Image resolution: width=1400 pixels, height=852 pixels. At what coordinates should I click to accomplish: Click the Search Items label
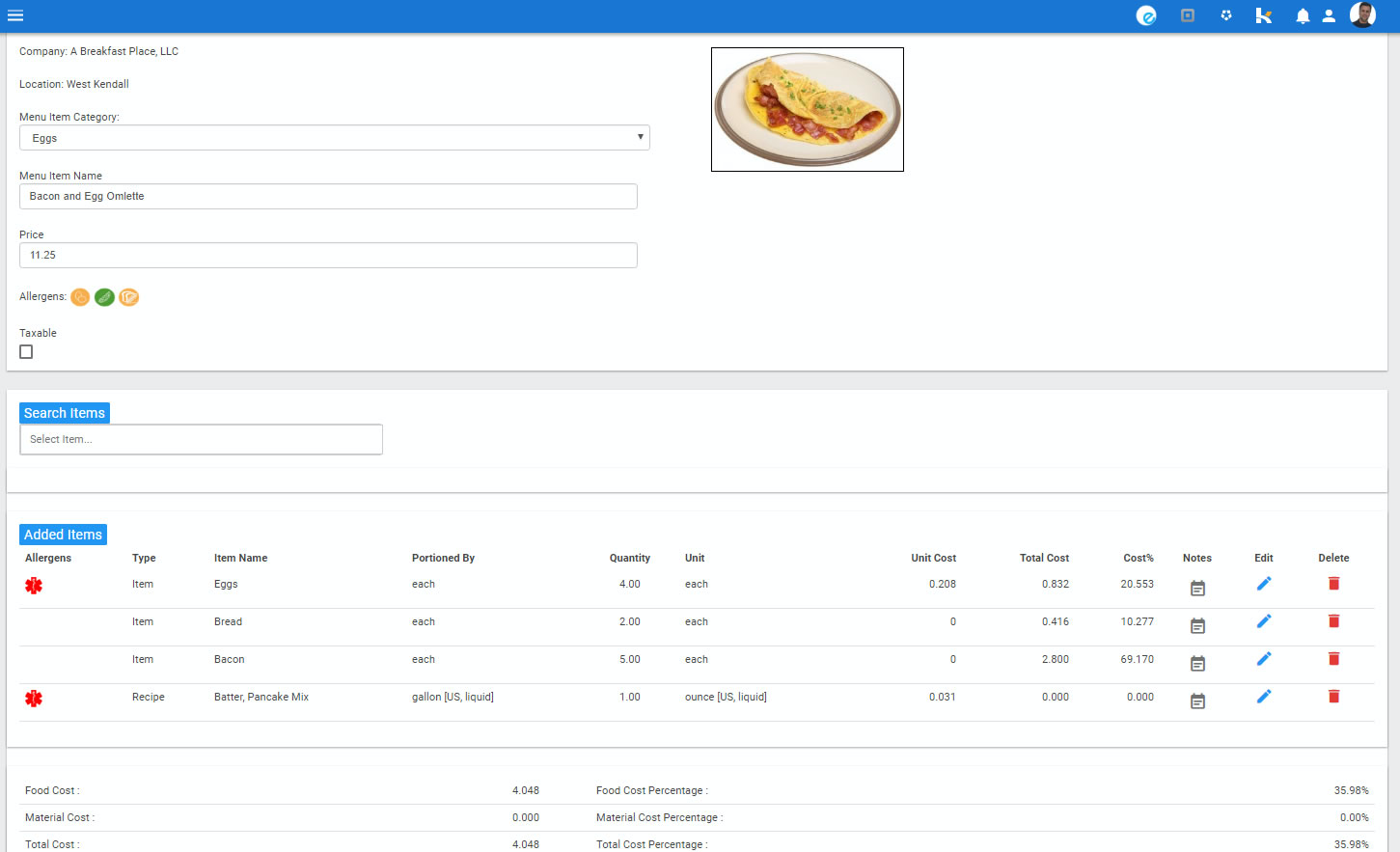[64, 413]
